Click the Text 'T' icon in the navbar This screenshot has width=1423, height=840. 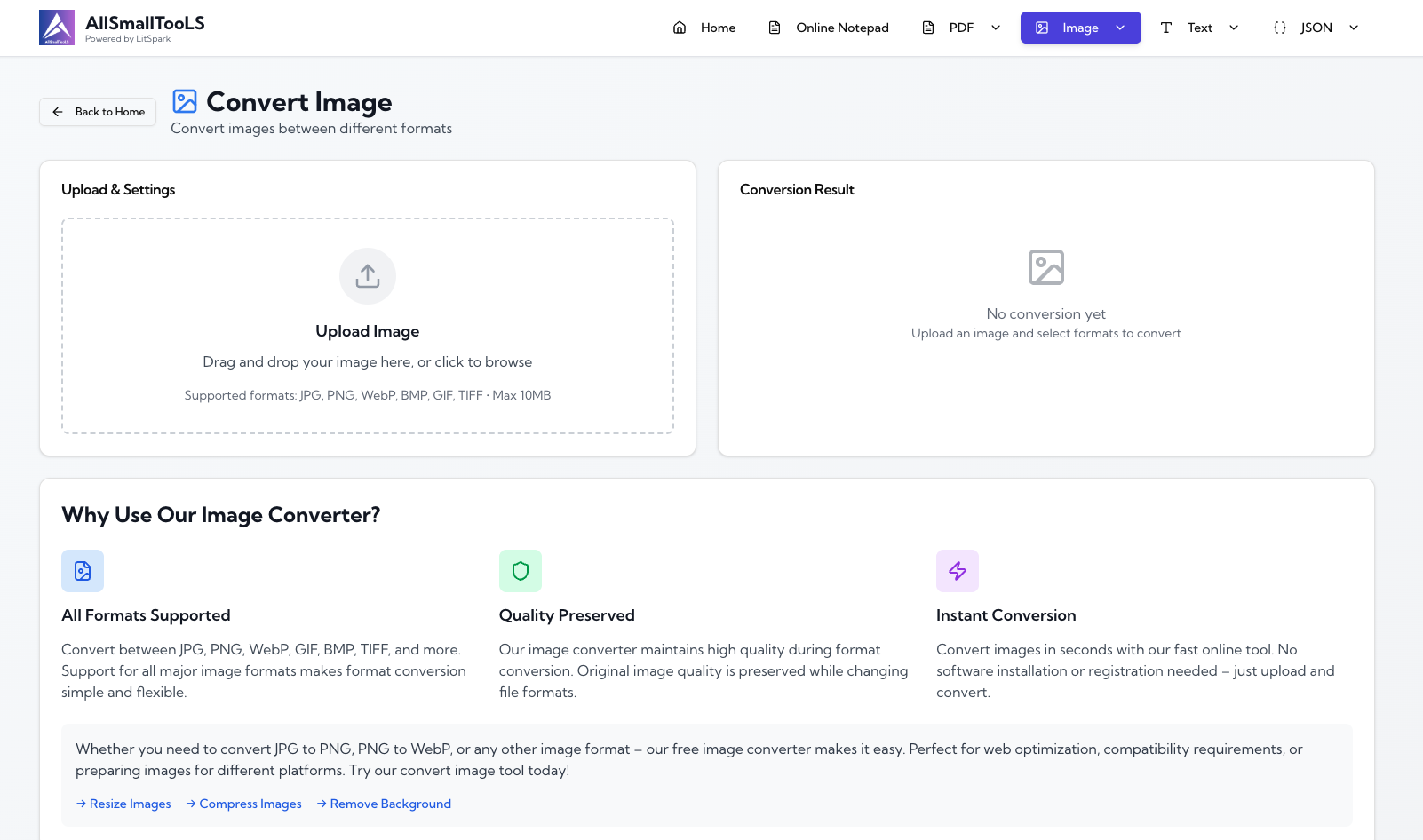pos(1165,28)
